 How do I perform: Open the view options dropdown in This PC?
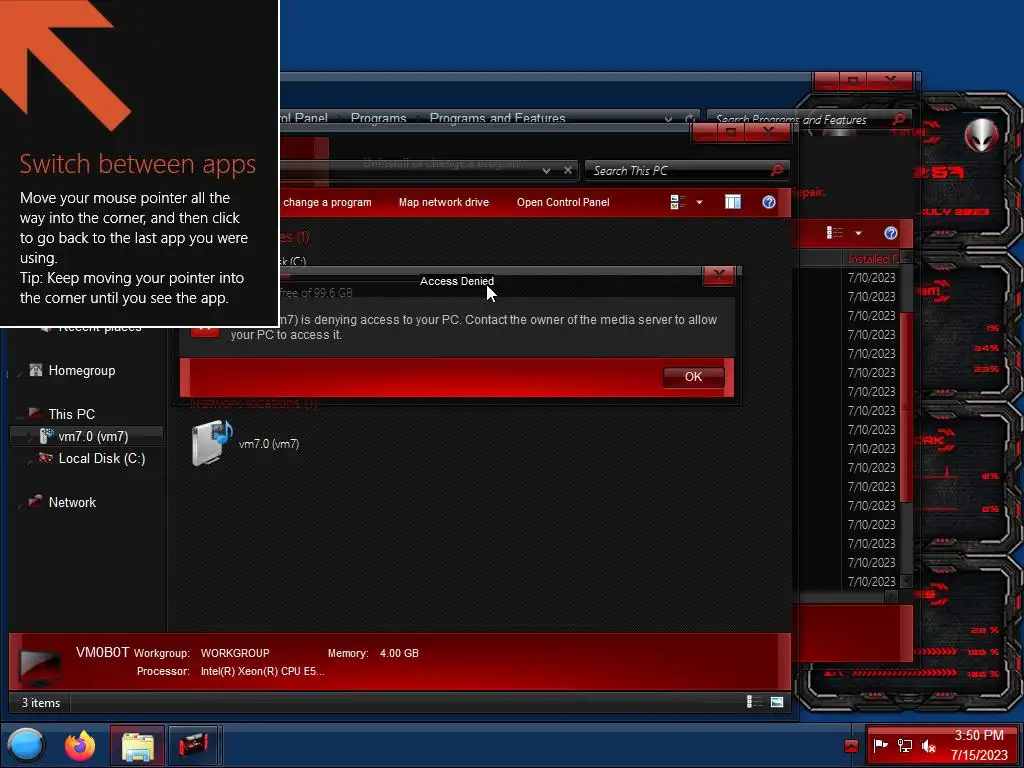(699, 202)
